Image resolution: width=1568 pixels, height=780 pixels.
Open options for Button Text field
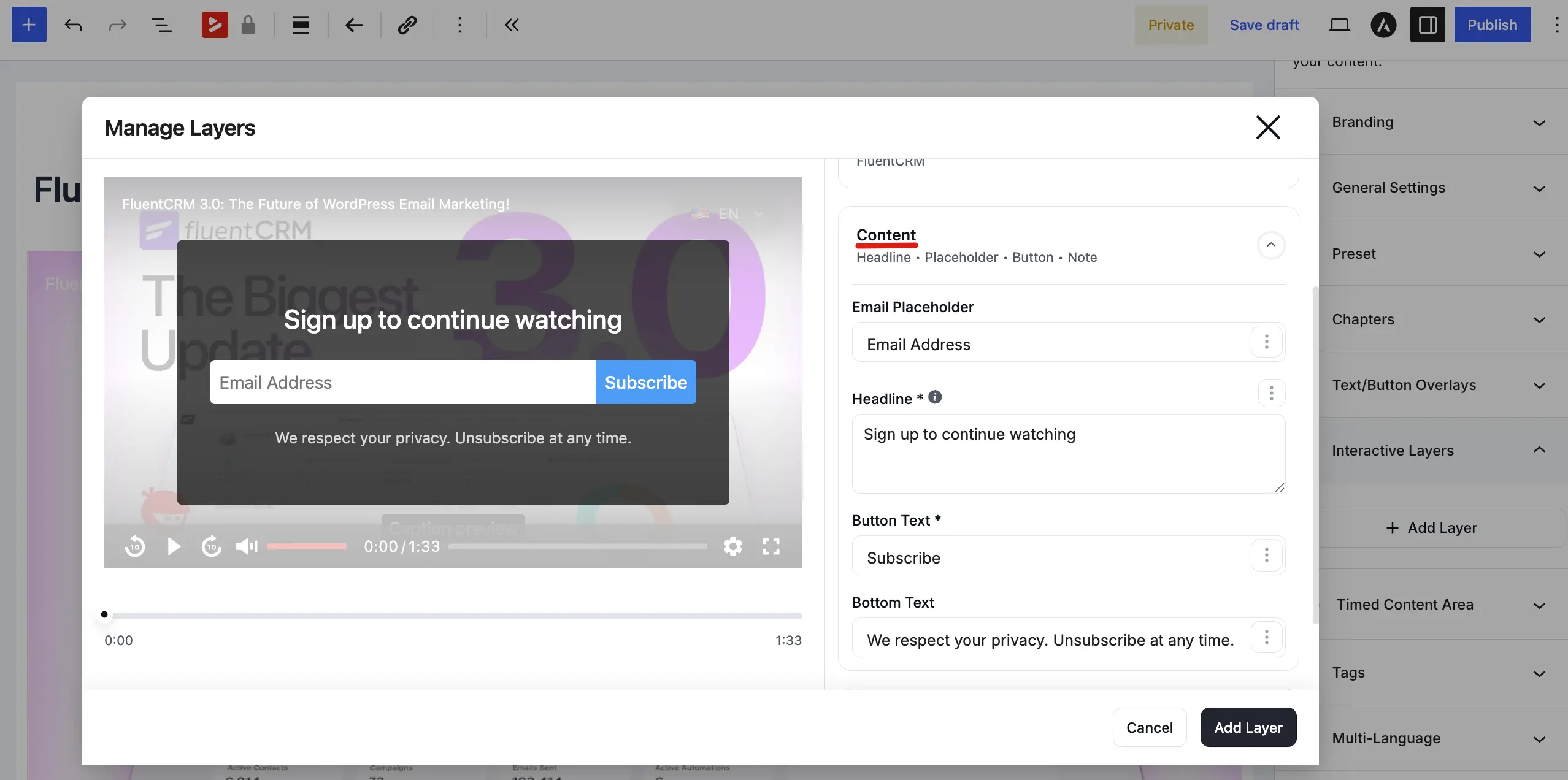1267,556
